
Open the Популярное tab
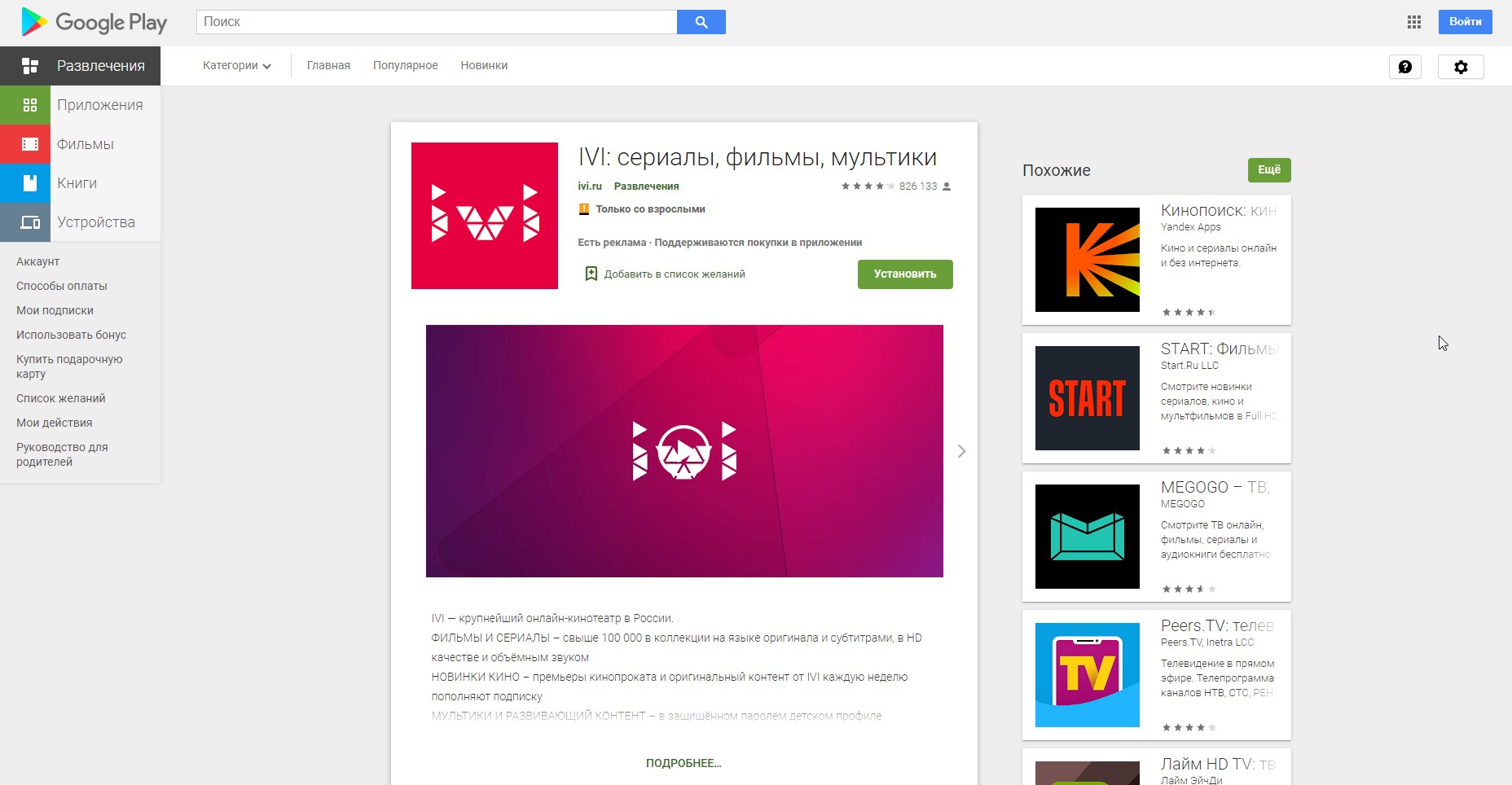[406, 66]
